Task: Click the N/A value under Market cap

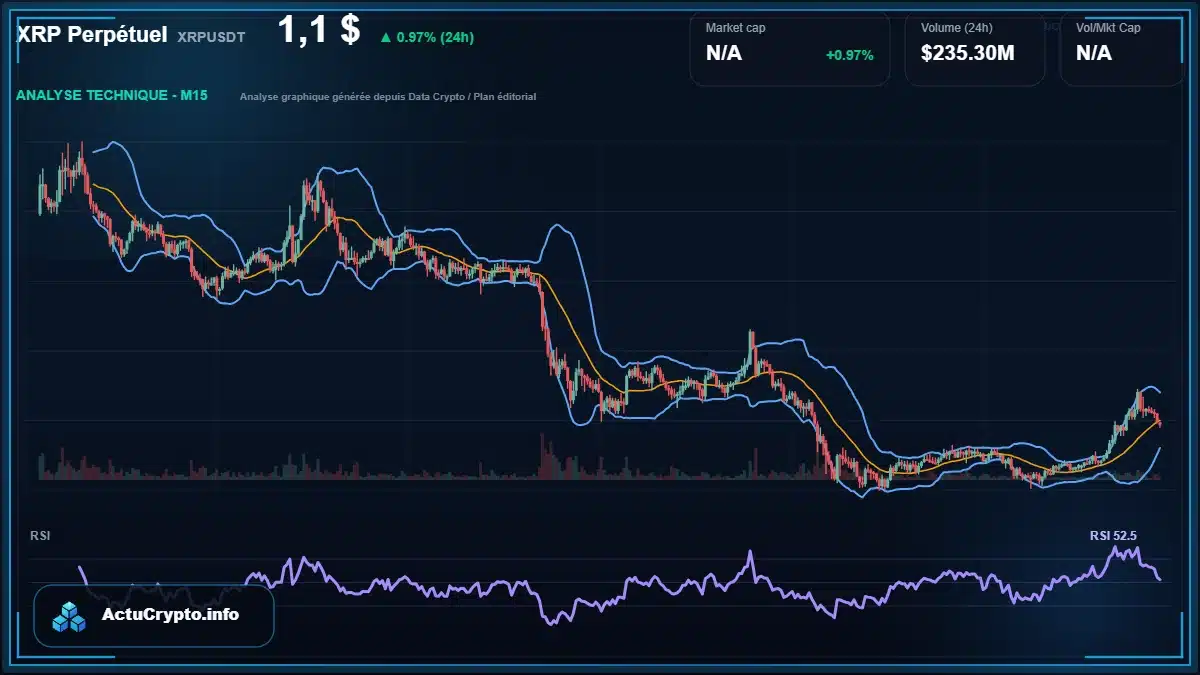Action: [x=724, y=53]
